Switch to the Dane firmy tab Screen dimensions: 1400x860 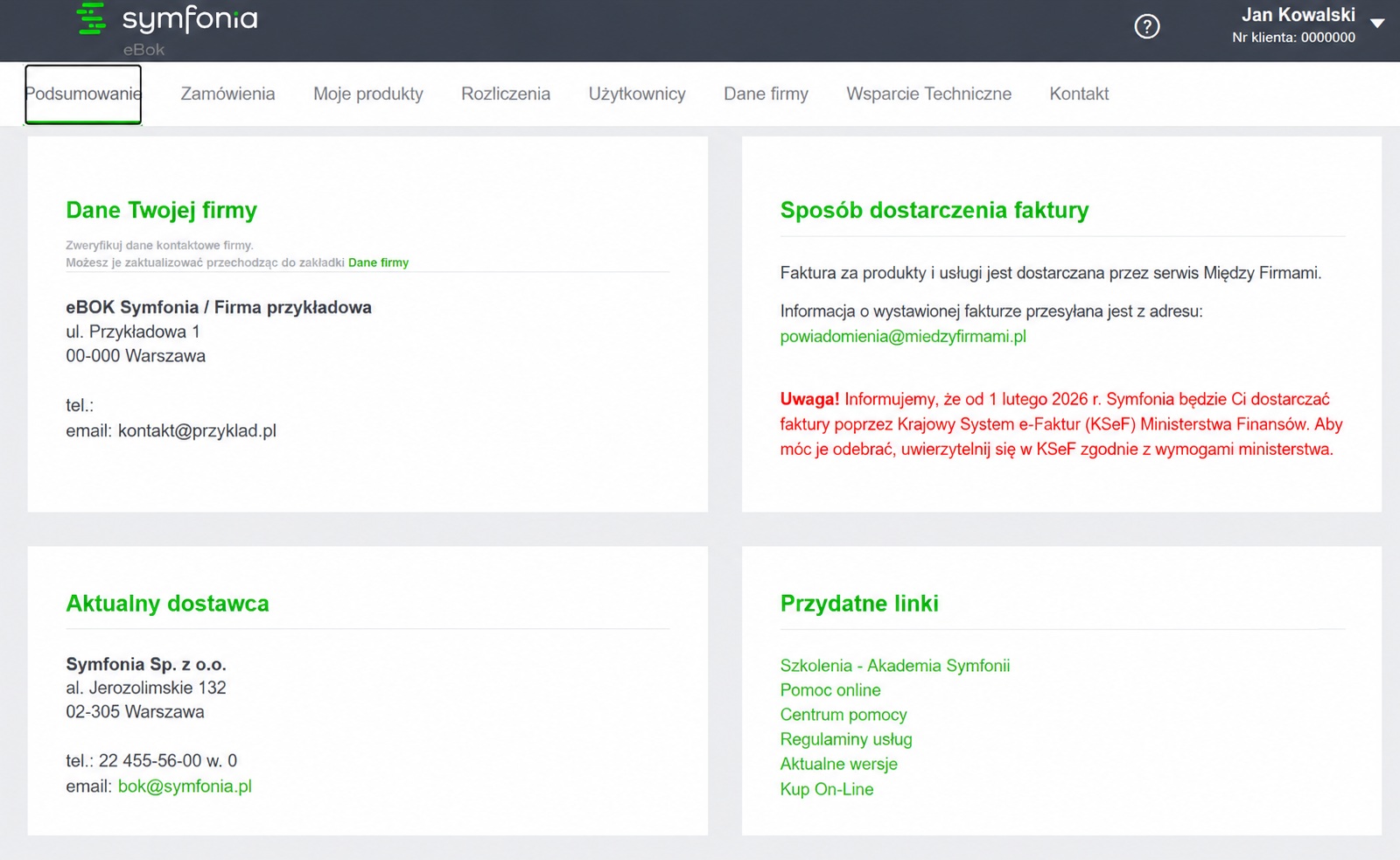pyautogui.click(x=766, y=94)
